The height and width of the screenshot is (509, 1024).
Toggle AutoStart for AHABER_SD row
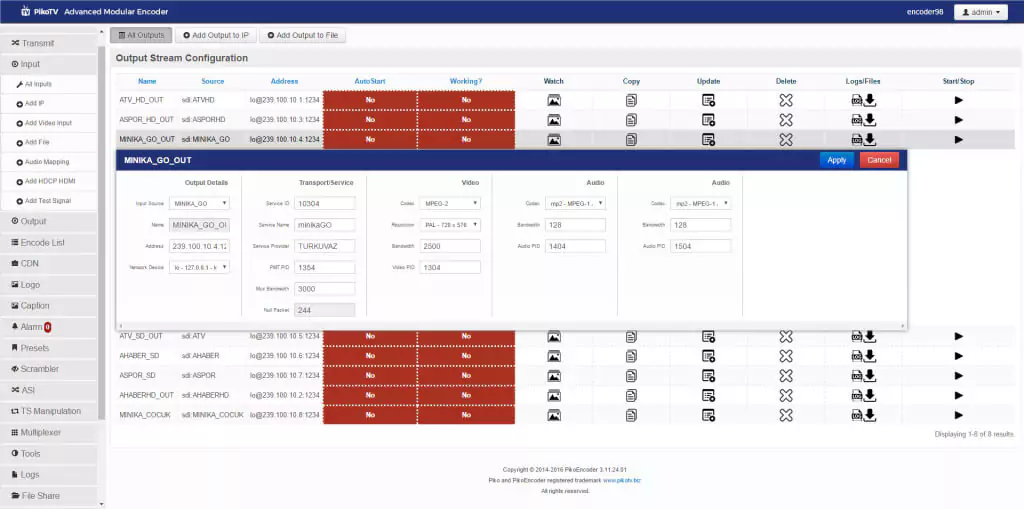click(370, 356)
